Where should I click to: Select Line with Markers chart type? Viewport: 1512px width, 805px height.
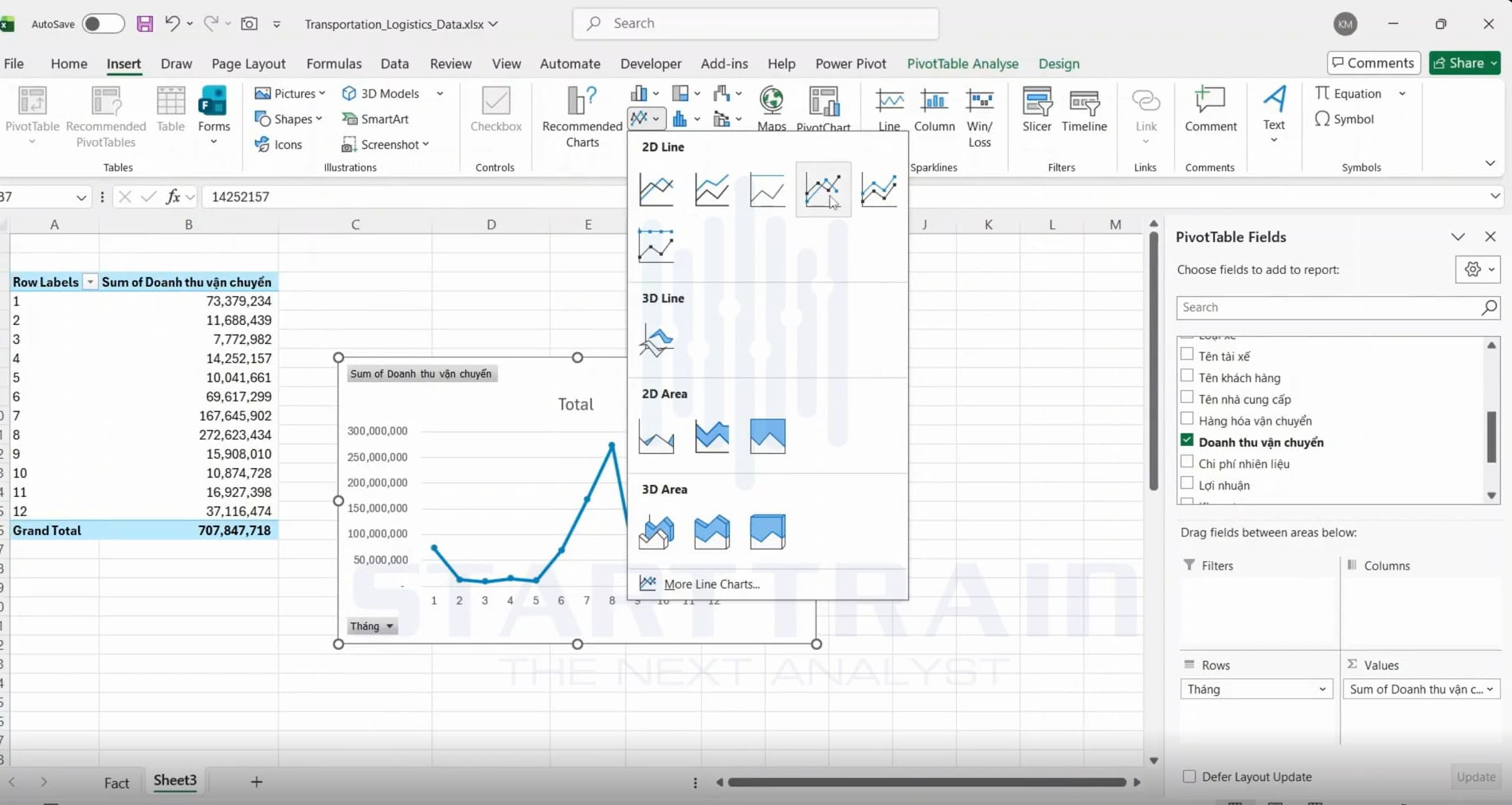(823, 190)
